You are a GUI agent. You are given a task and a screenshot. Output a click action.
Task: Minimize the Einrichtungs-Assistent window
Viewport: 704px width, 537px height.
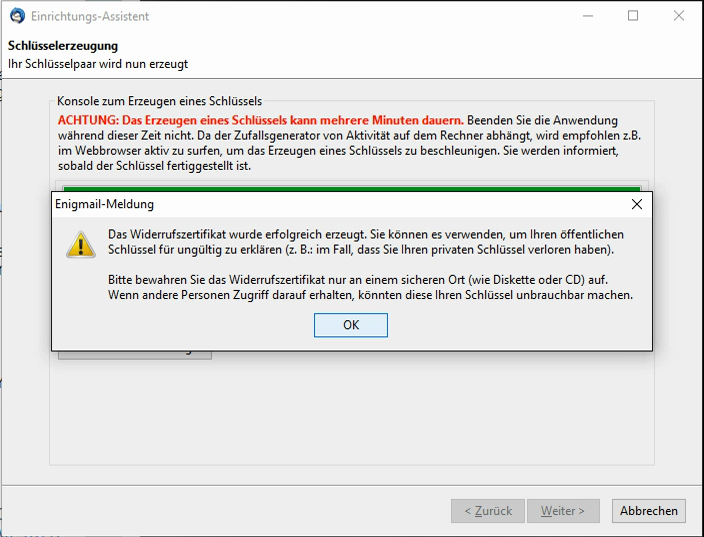[587, 16]
